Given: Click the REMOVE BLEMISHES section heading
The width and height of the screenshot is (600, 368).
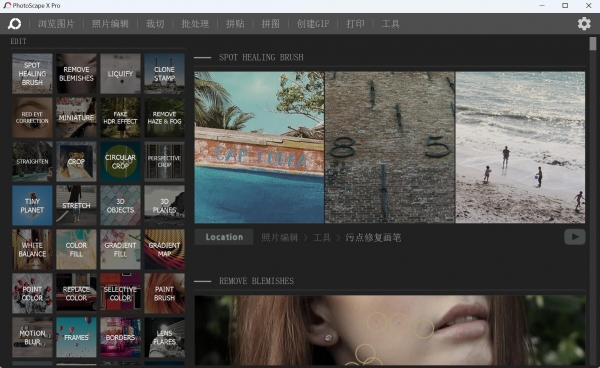Looking at the screenshot, I should (256, 281).
